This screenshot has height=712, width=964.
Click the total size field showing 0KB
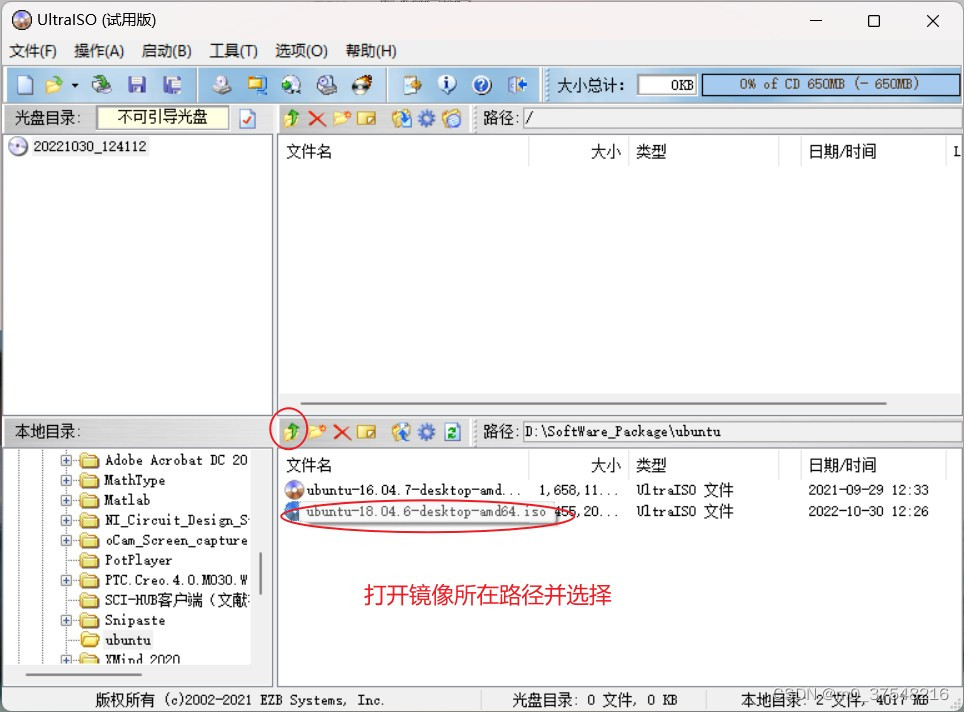pyautogui.click(x=667, y=85)
